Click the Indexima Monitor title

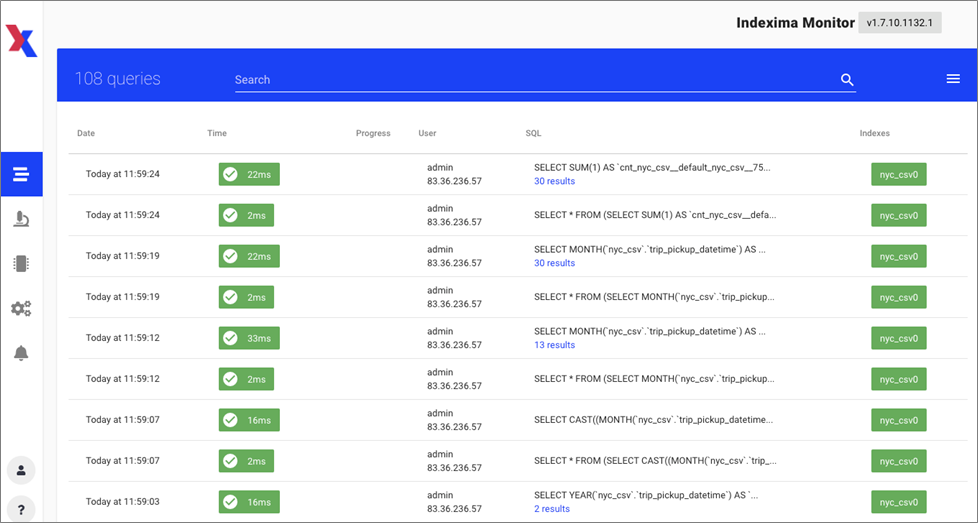(x=795, y=23)
